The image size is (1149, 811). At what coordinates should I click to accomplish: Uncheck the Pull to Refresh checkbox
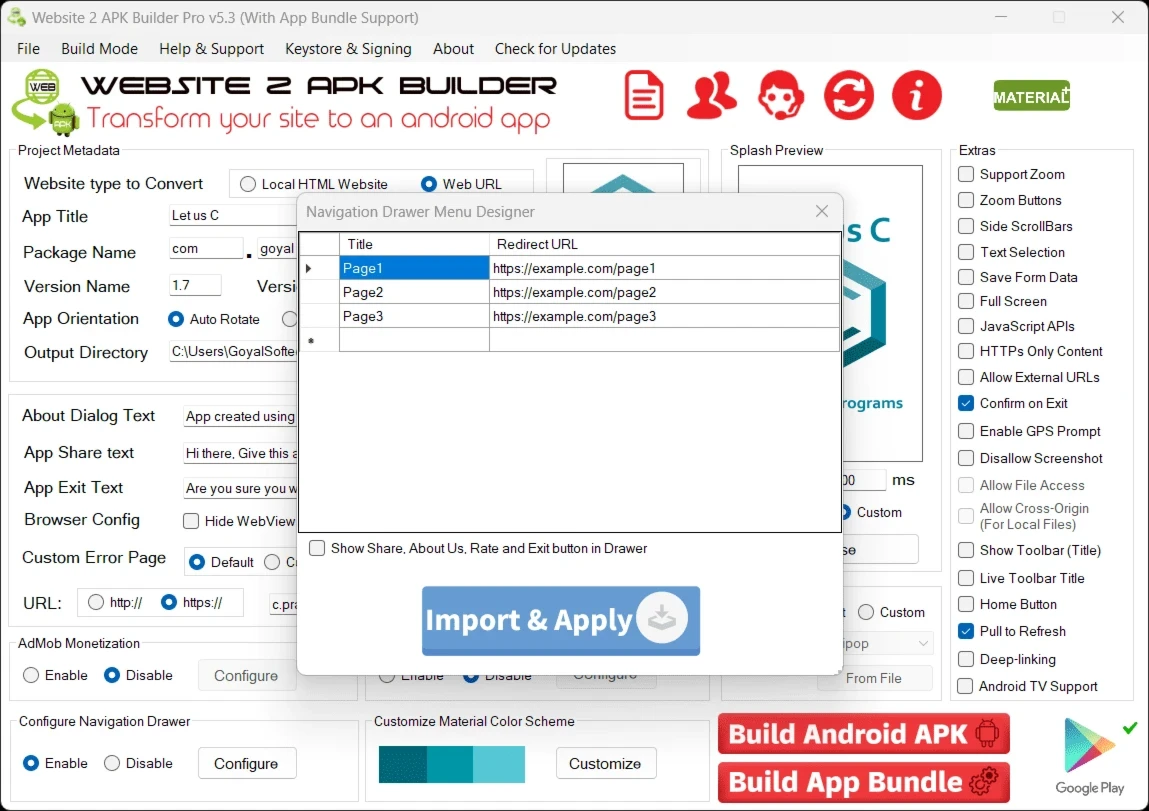[x=966, y=631]
